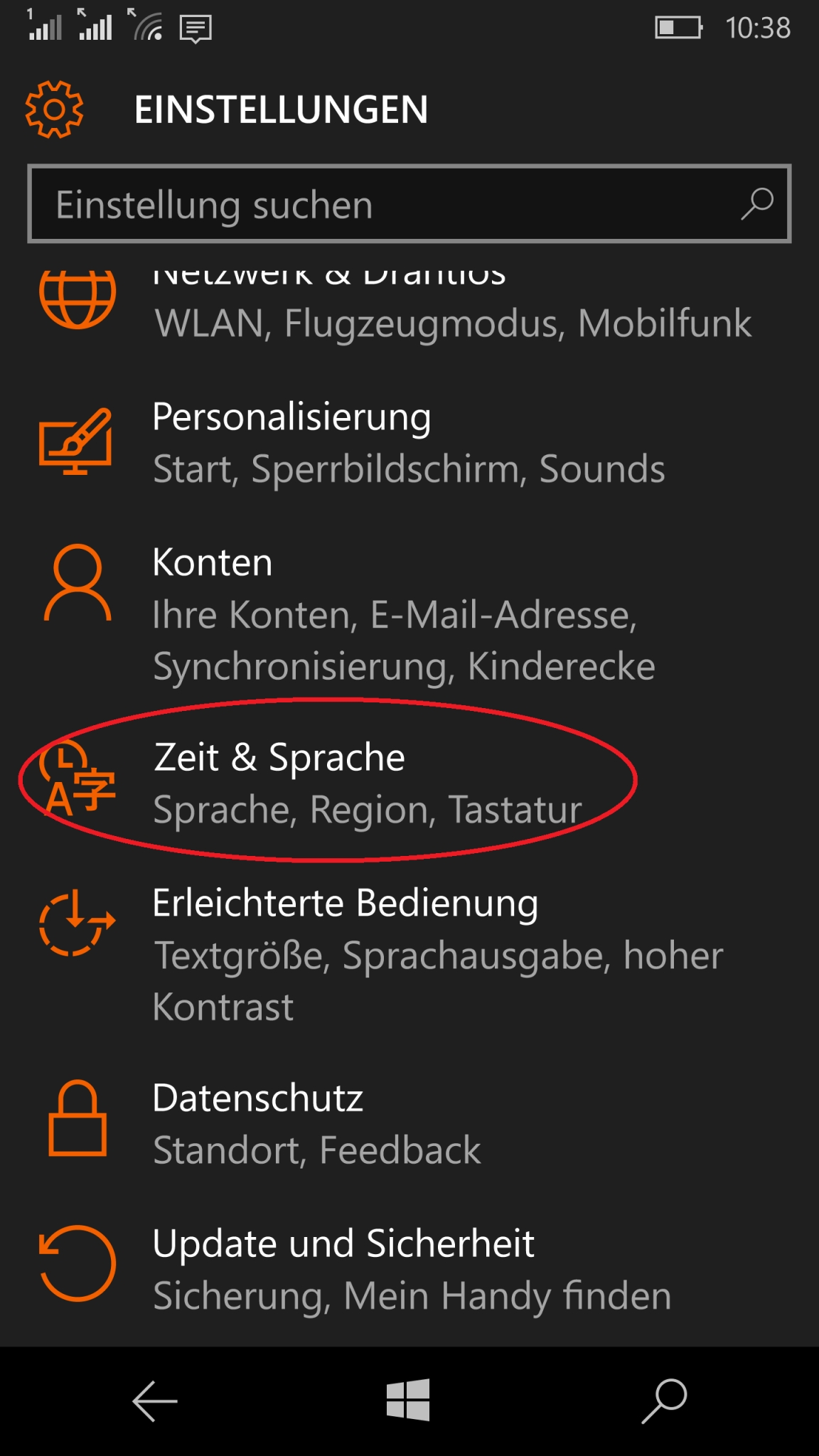Open the Personalisierung settings entry

(x=409, y=442)
